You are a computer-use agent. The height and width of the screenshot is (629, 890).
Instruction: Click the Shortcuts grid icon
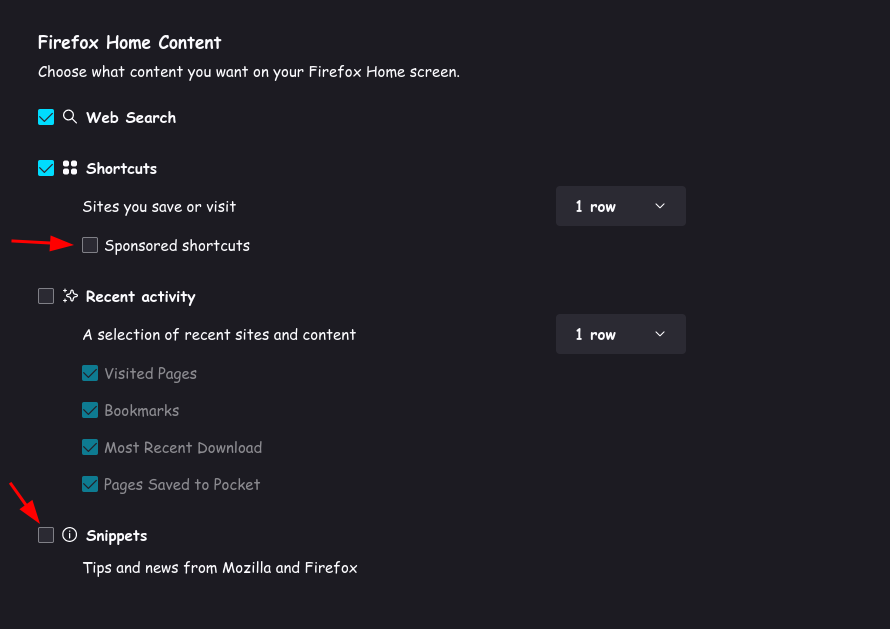pyautogui.click(x=70, y=168)
